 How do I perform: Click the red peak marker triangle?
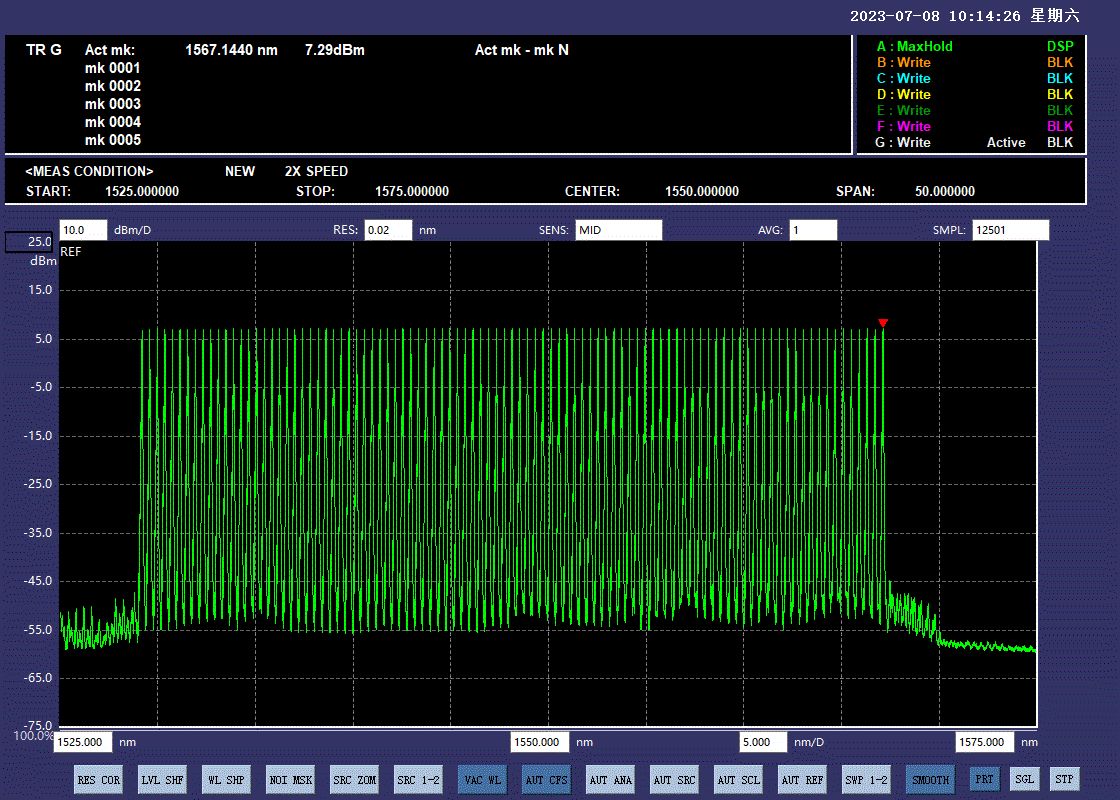[883, 323]
